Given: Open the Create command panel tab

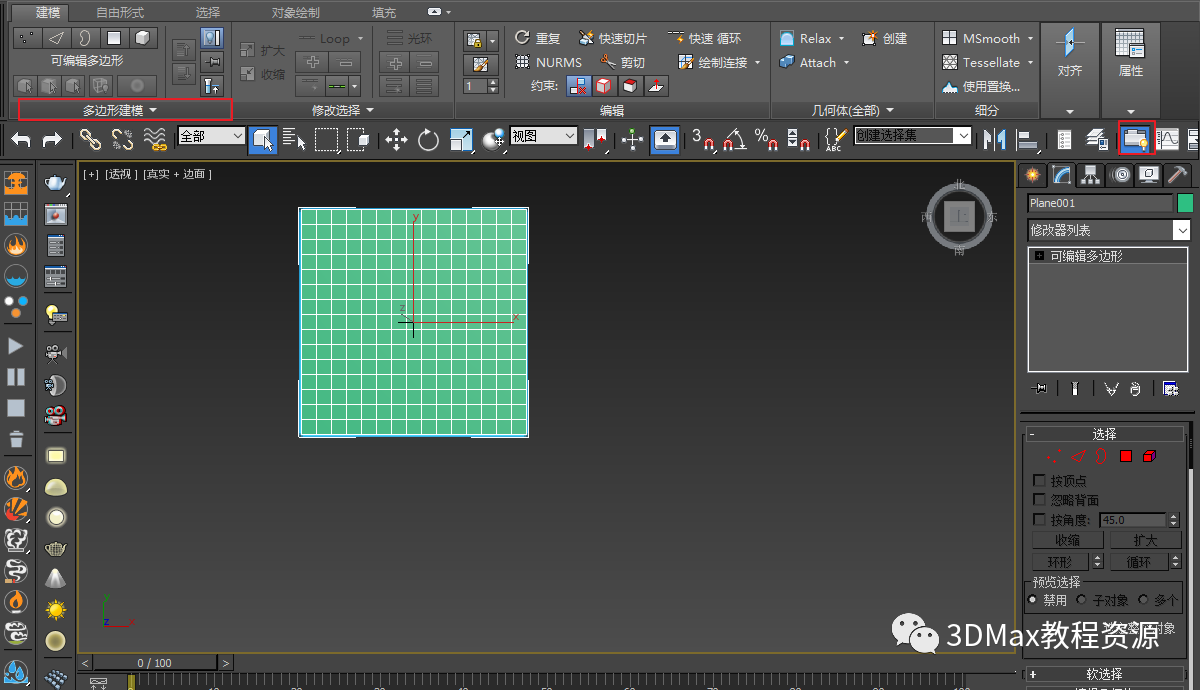Looking at the screenshot, I should (x=1032, y=175).
